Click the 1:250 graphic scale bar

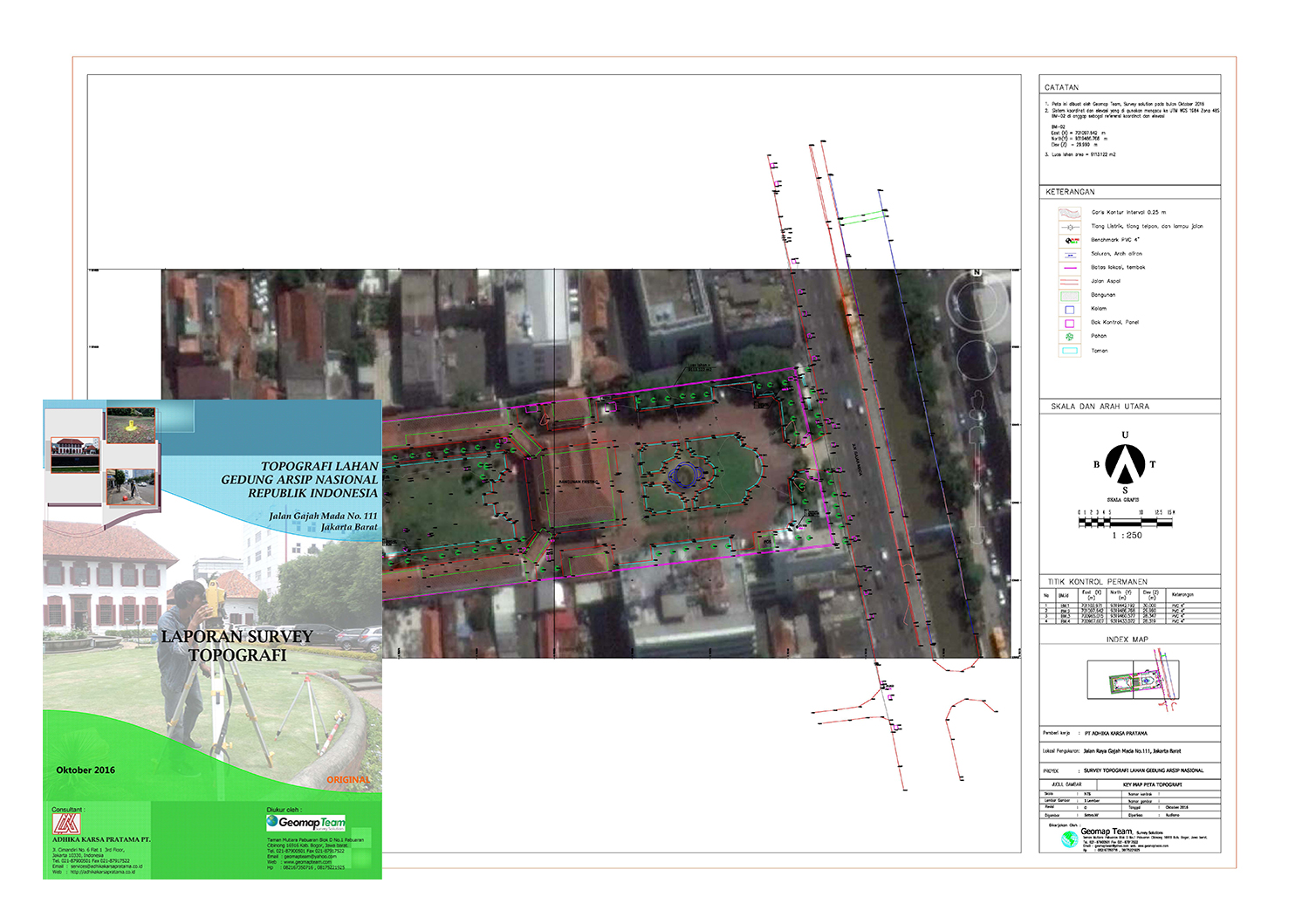[x=1126, y=522]
